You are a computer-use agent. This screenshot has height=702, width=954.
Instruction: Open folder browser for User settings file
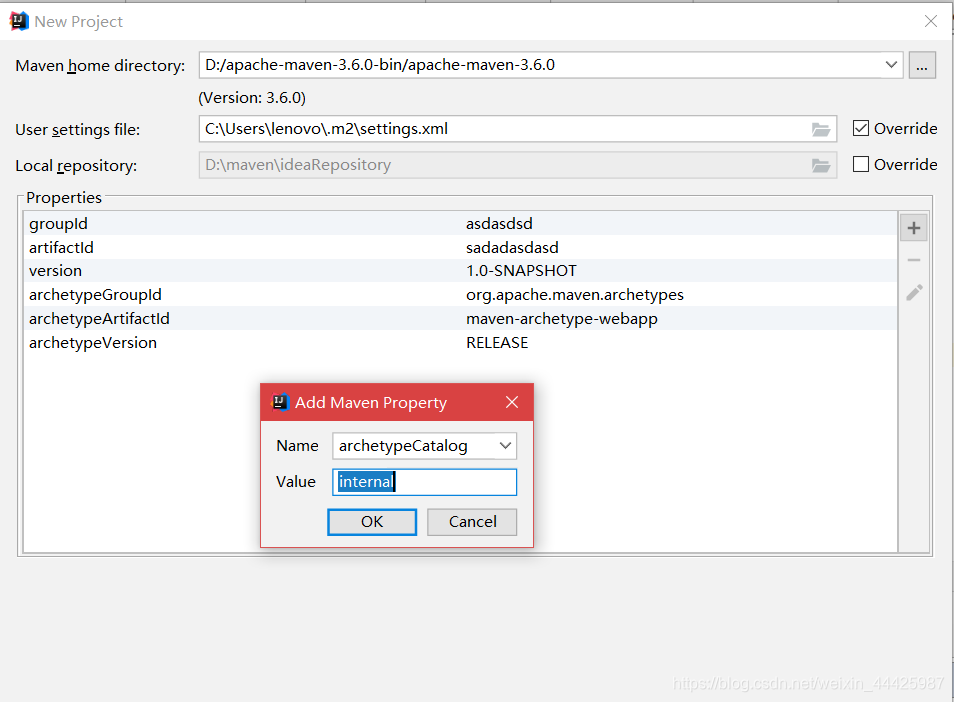click(x=821, y=129)
